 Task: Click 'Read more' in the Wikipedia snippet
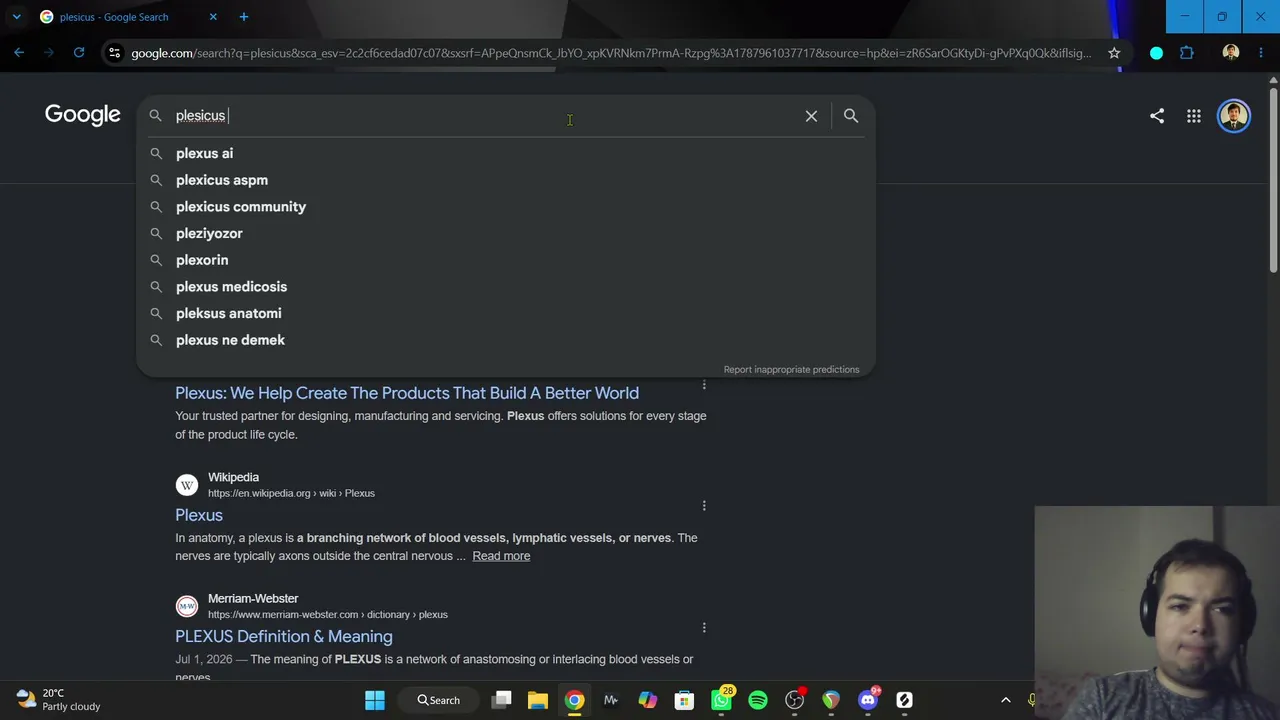[501, 556]
